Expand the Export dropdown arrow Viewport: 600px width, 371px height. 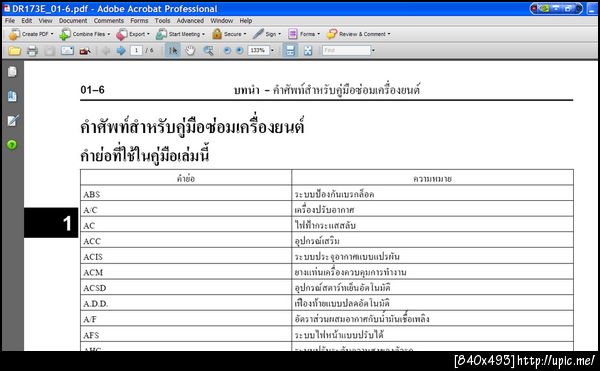(148, 34)
